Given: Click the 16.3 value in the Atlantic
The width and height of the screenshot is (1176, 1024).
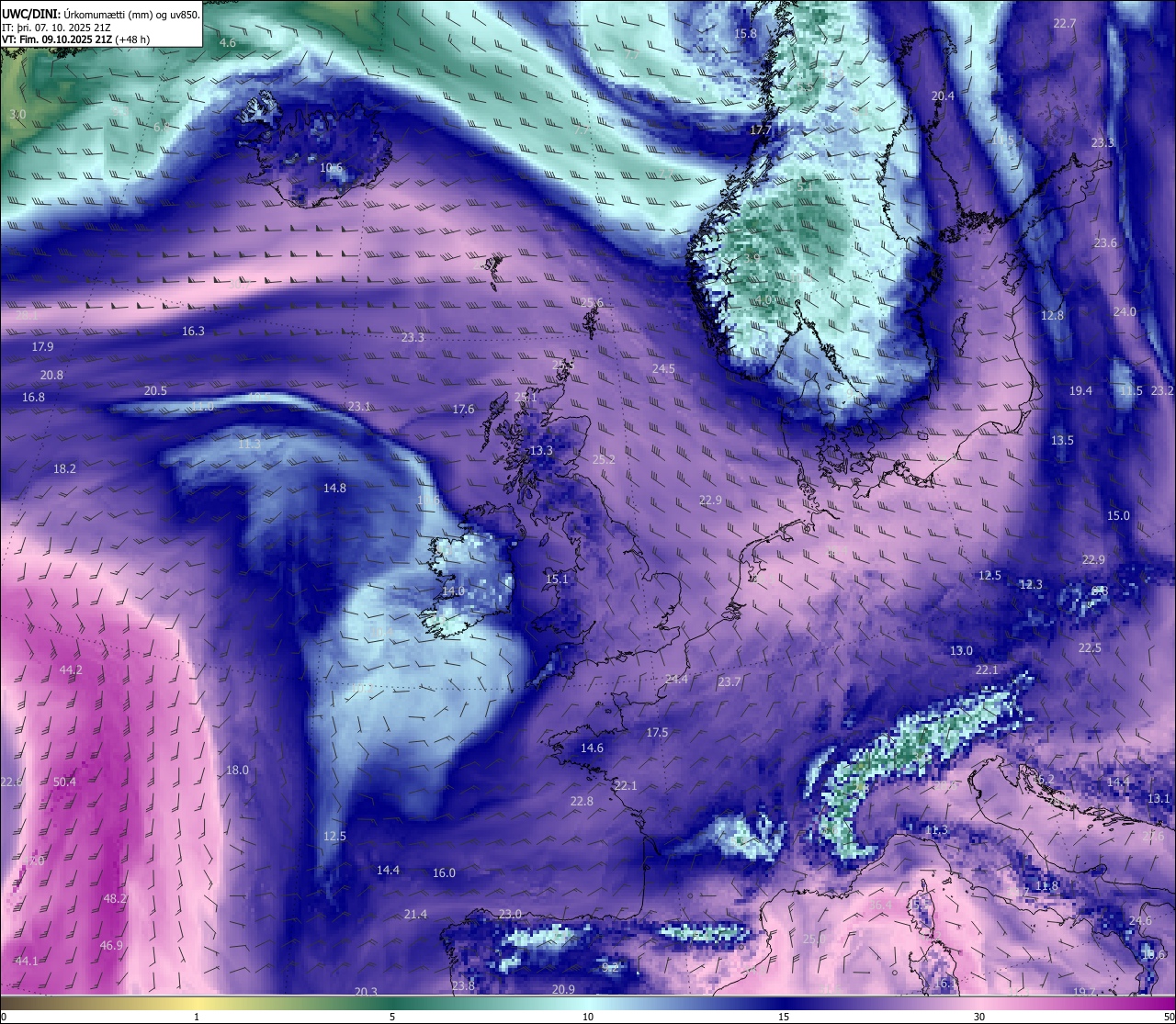Looking at the screenshot, I should coord(193,332).
